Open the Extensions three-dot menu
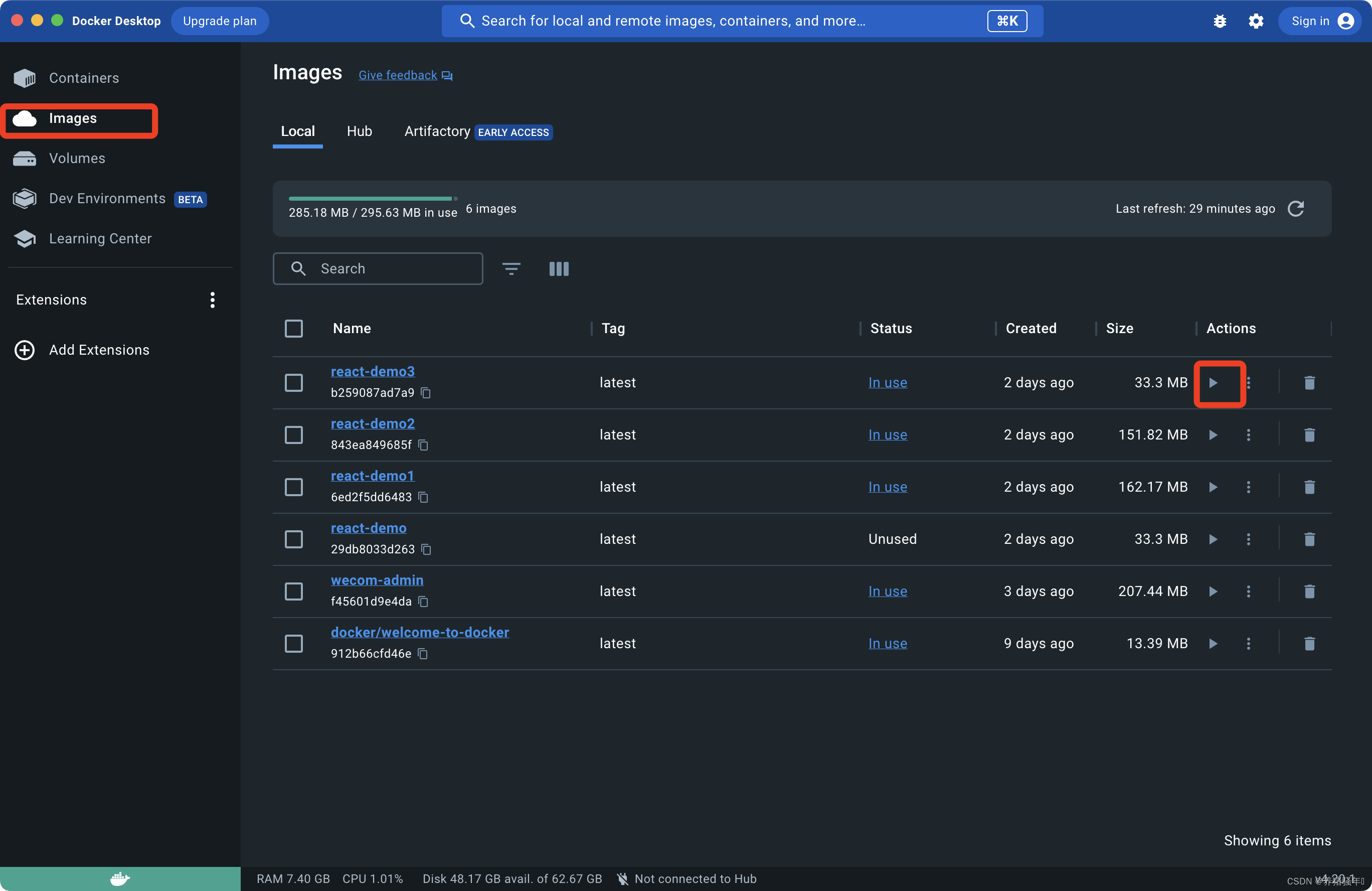The width and height of the screenshot is (1372, 891). coord(213,300)
